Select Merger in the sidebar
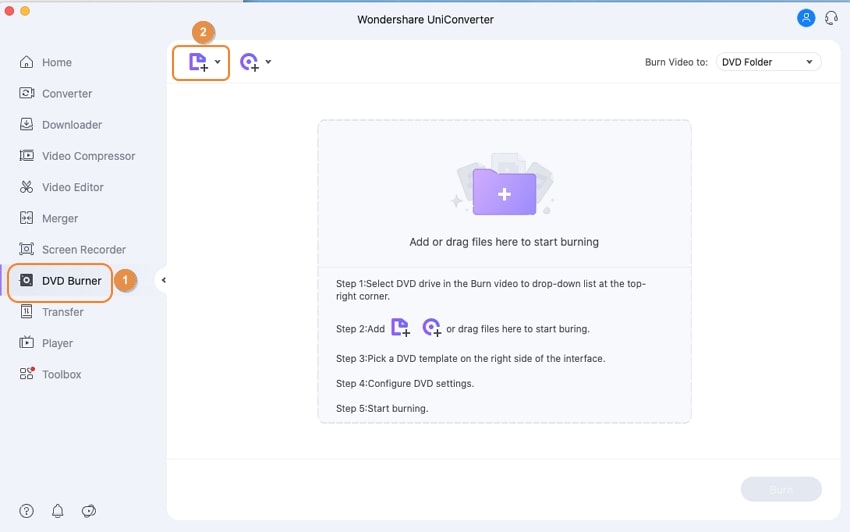850x532 pixels. pos(60,219)
